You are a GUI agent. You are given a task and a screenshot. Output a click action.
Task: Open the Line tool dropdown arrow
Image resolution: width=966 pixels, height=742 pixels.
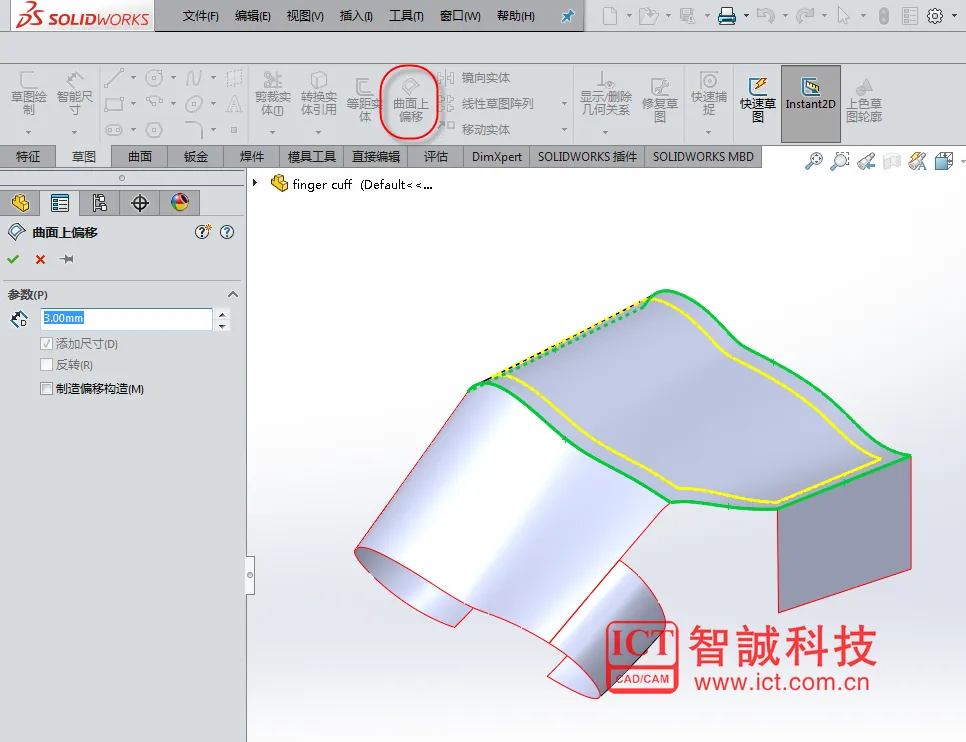133,78
